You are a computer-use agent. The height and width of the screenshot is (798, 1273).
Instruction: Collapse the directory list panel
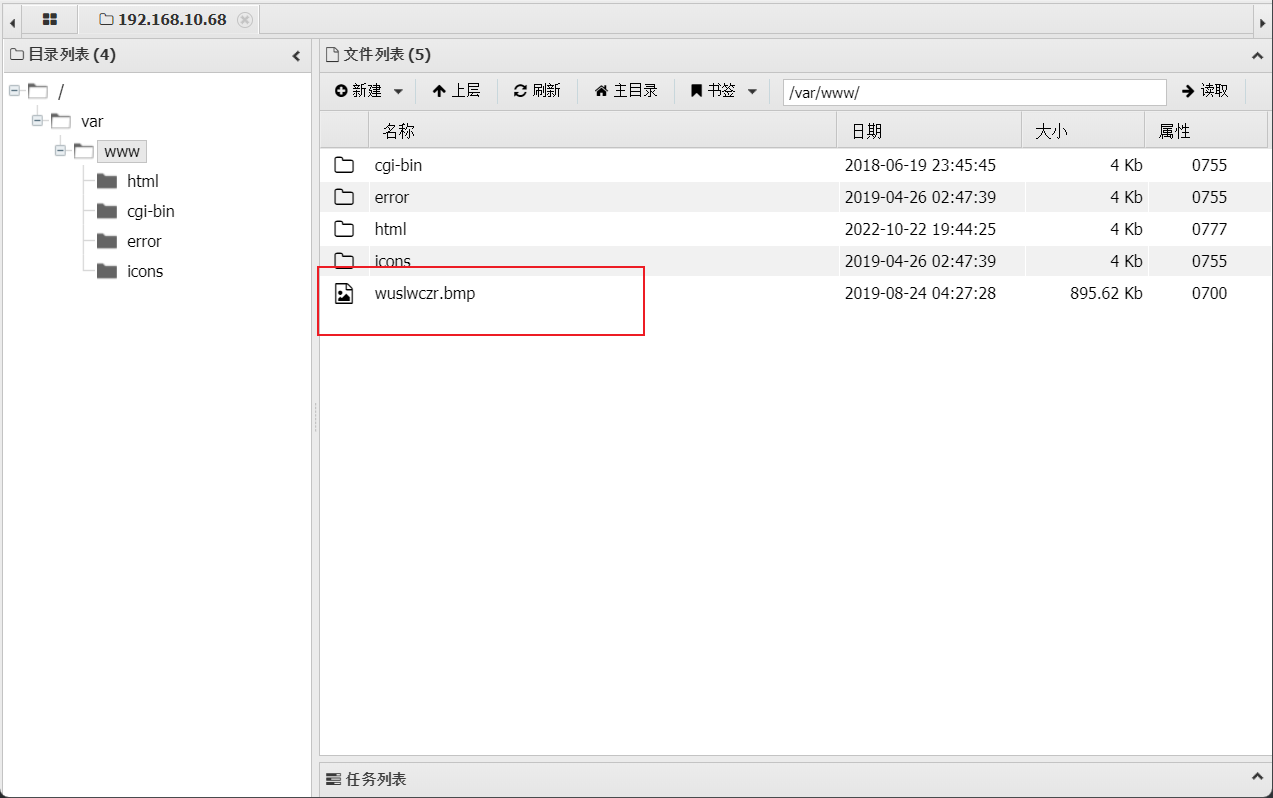(296, 56)
